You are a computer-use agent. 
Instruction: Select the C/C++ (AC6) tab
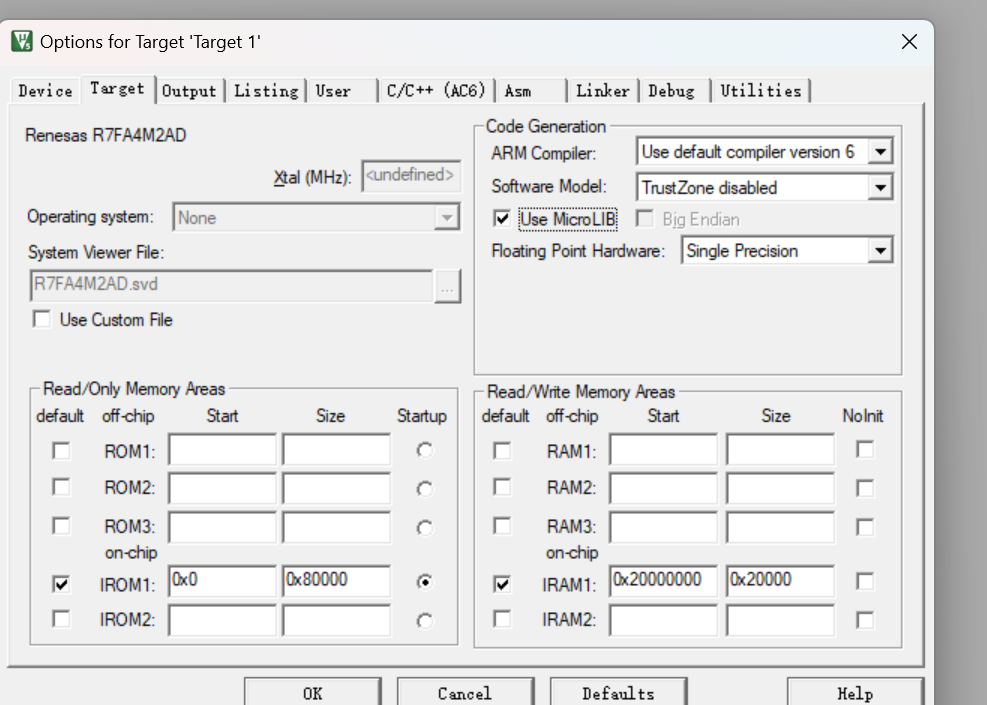coord(436,91)
